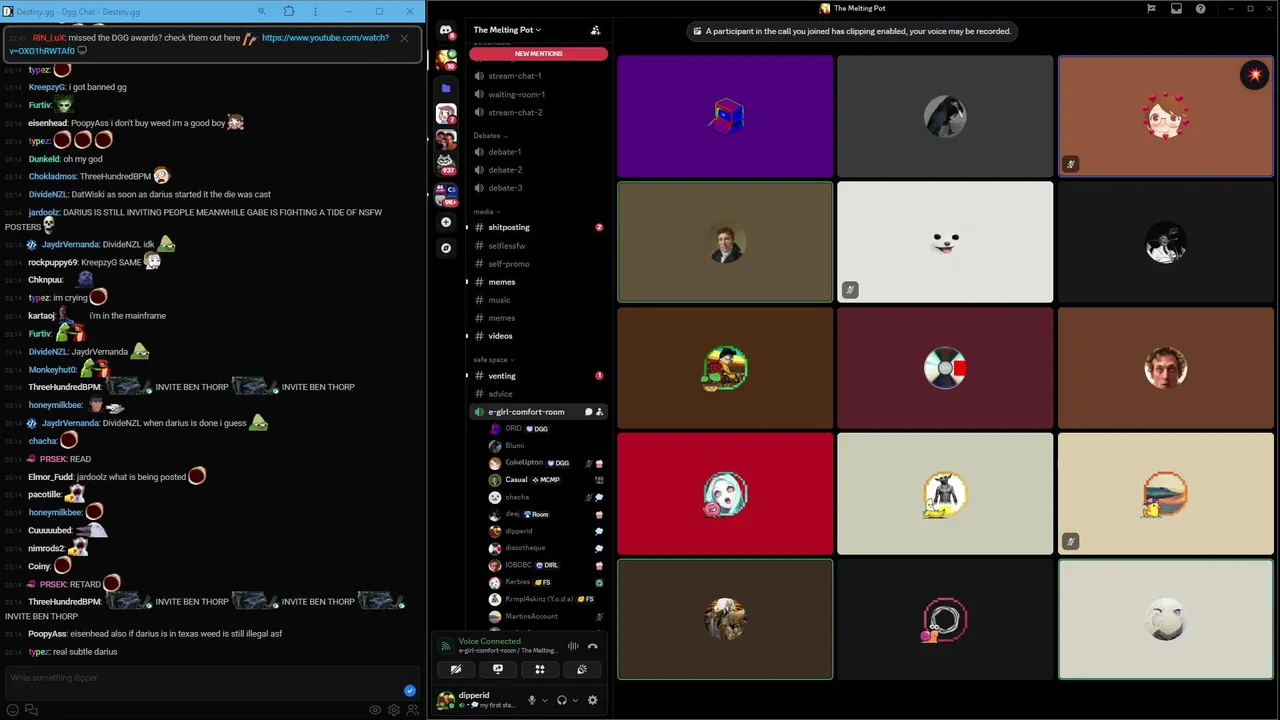Screen dimensions: 1280x720
Task: Select CokeUpton in voice member list
Action: pos(546,463)
